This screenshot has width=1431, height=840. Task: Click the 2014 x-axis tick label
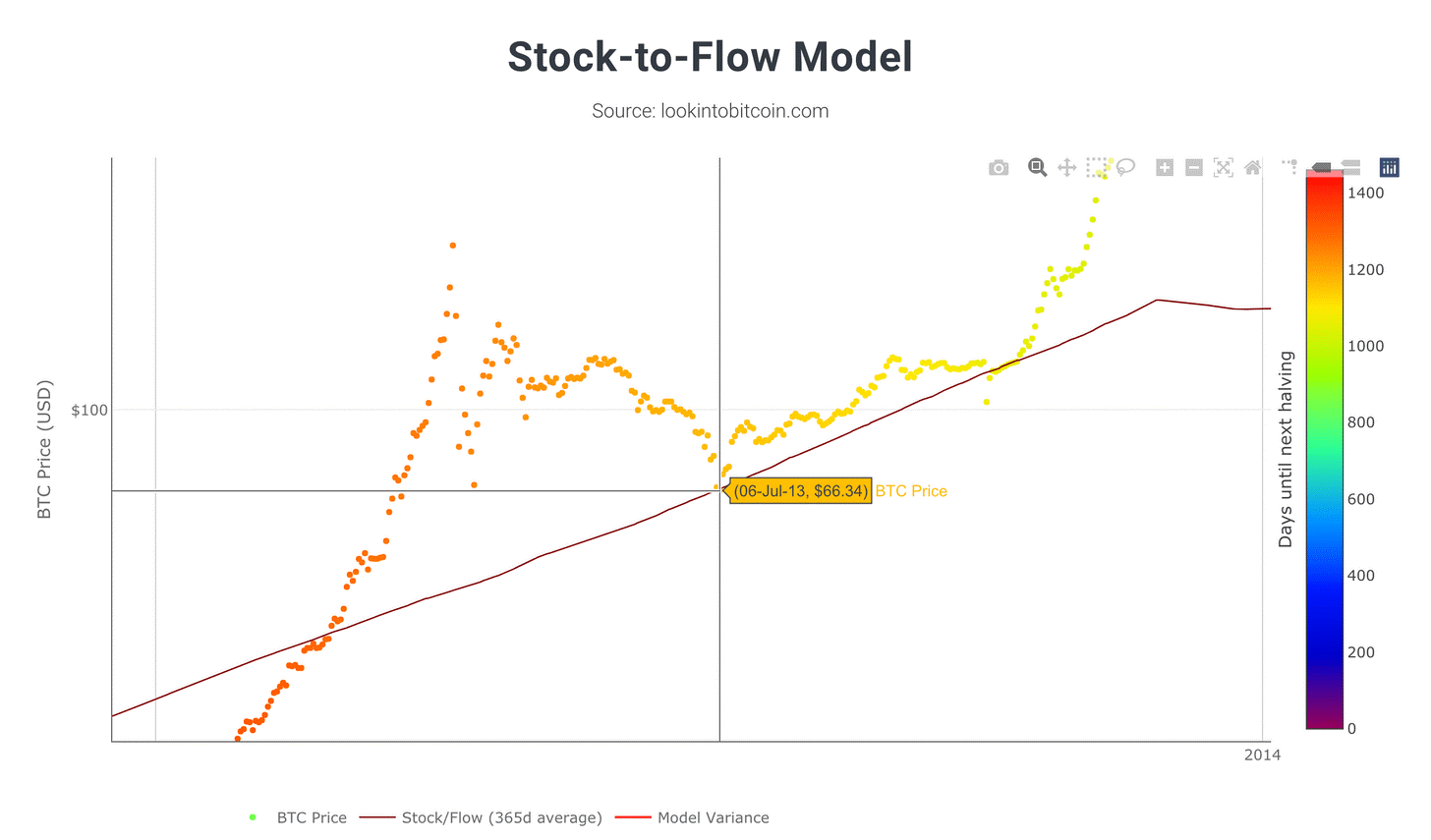(x=1262, y=756)
